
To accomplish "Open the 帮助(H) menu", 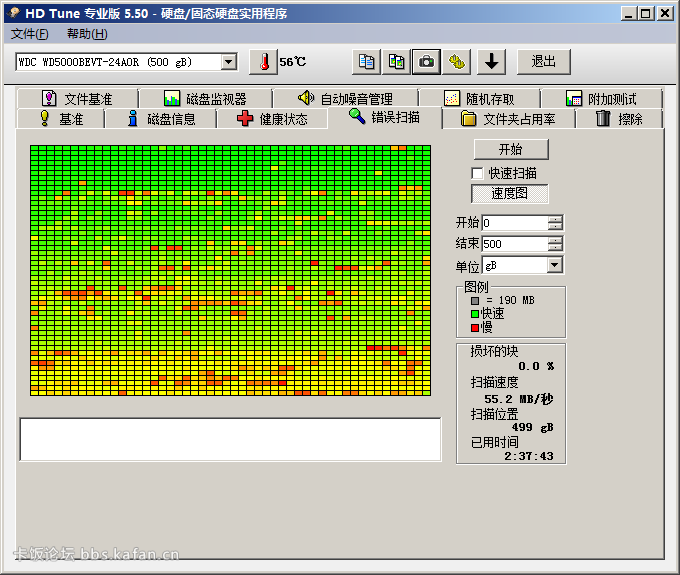I will (87, 34).
